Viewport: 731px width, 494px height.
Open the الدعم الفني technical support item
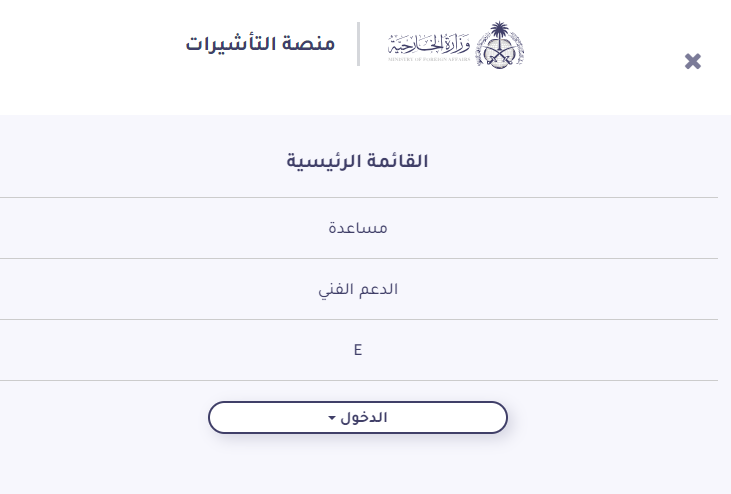pos(358,289)
